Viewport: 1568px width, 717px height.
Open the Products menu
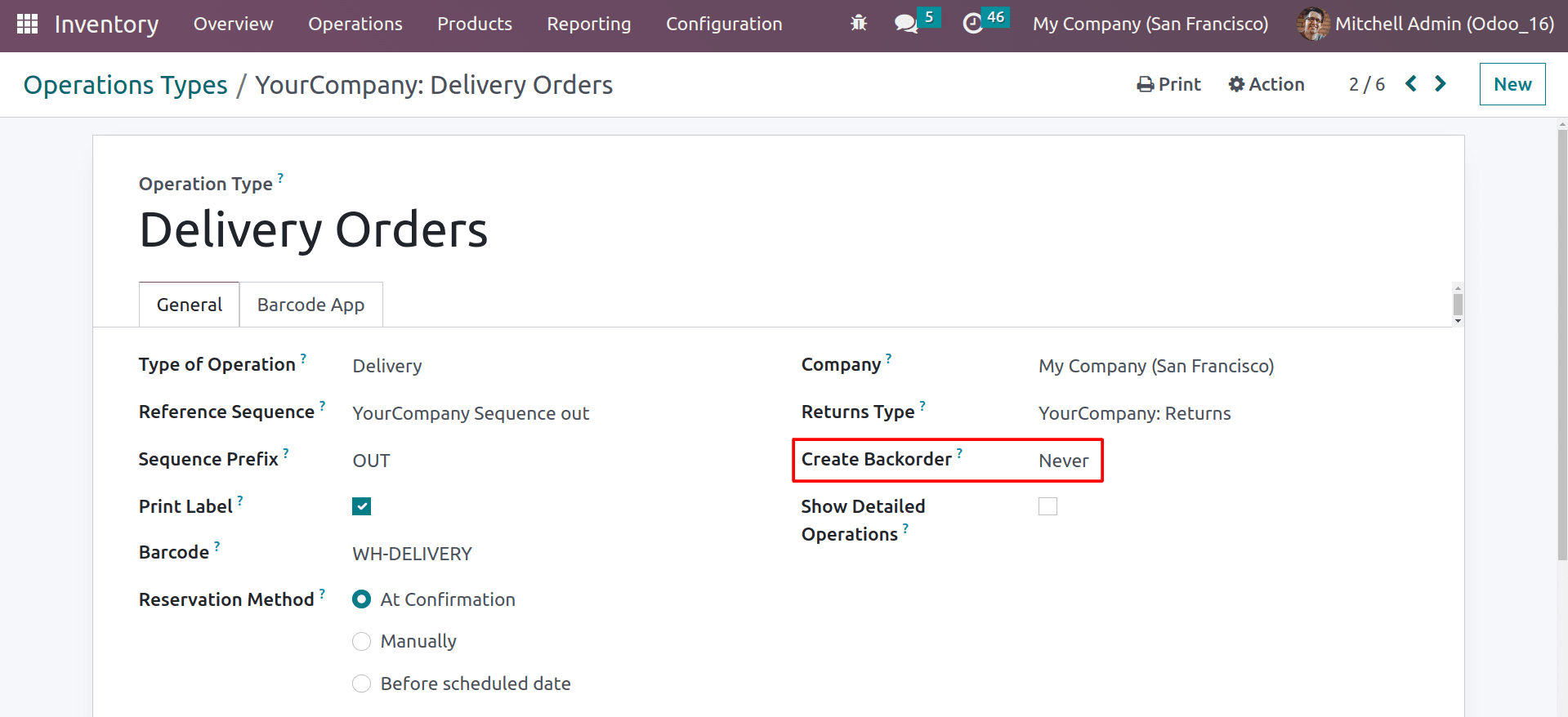pyautogui.click(x=475, y=24)
